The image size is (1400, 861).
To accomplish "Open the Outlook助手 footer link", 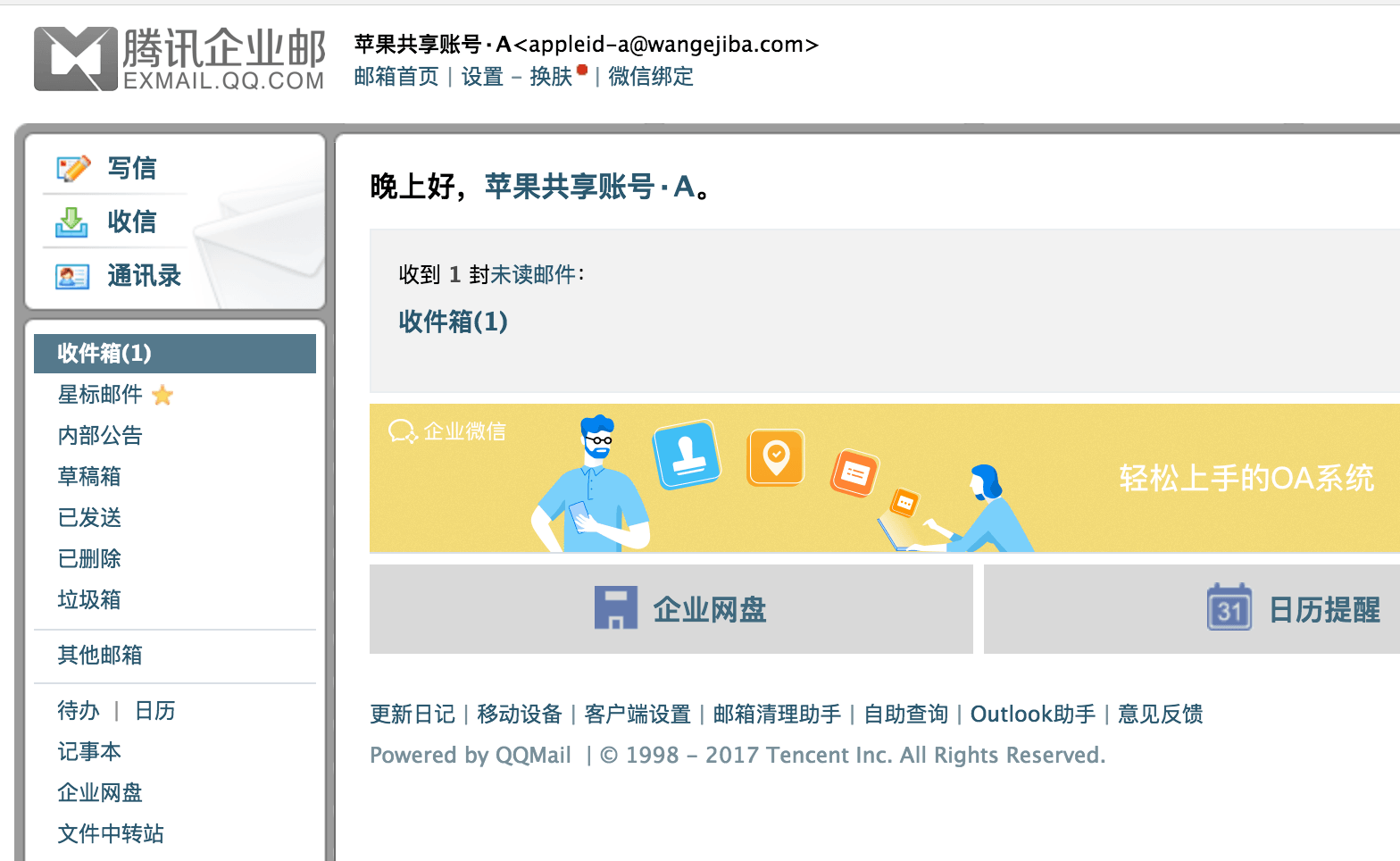I will pos(1032,715).
